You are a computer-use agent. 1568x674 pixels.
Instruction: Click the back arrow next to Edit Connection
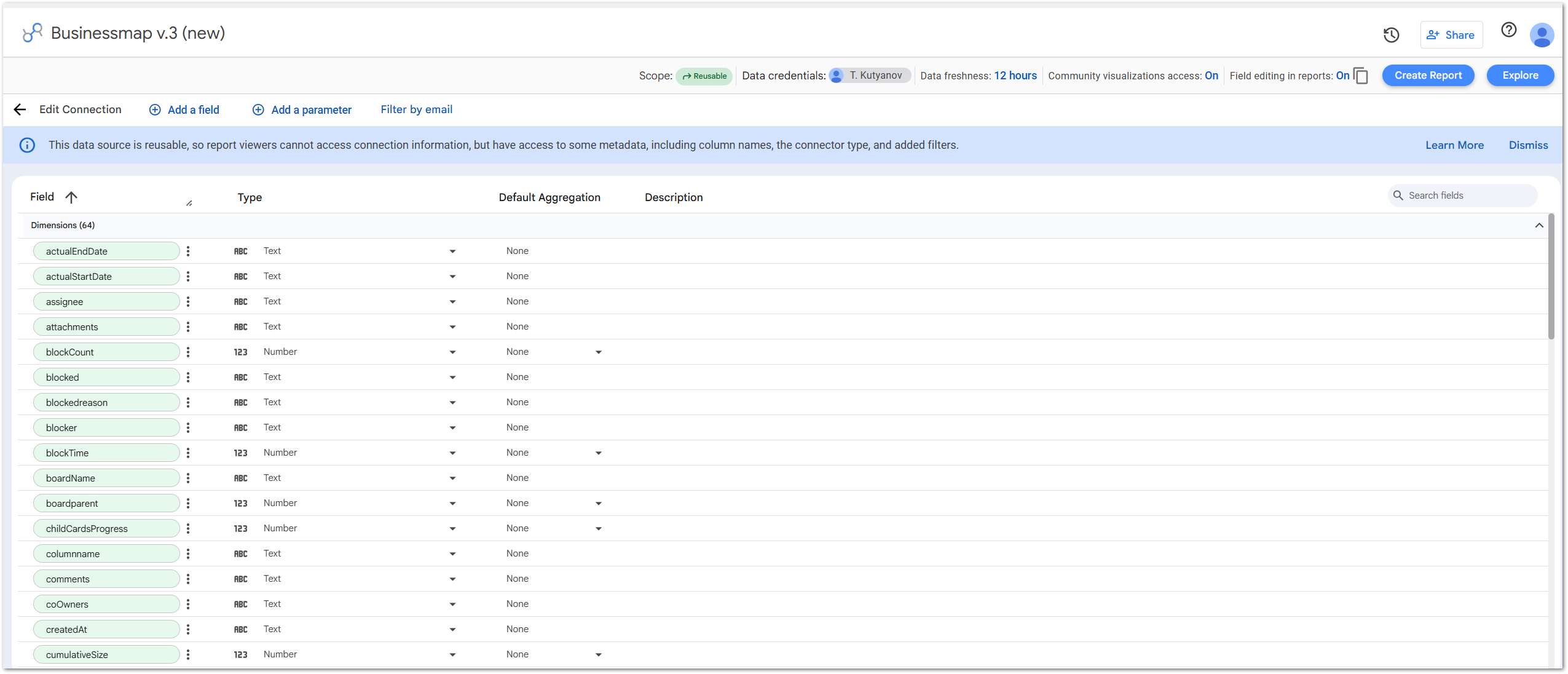20,109
